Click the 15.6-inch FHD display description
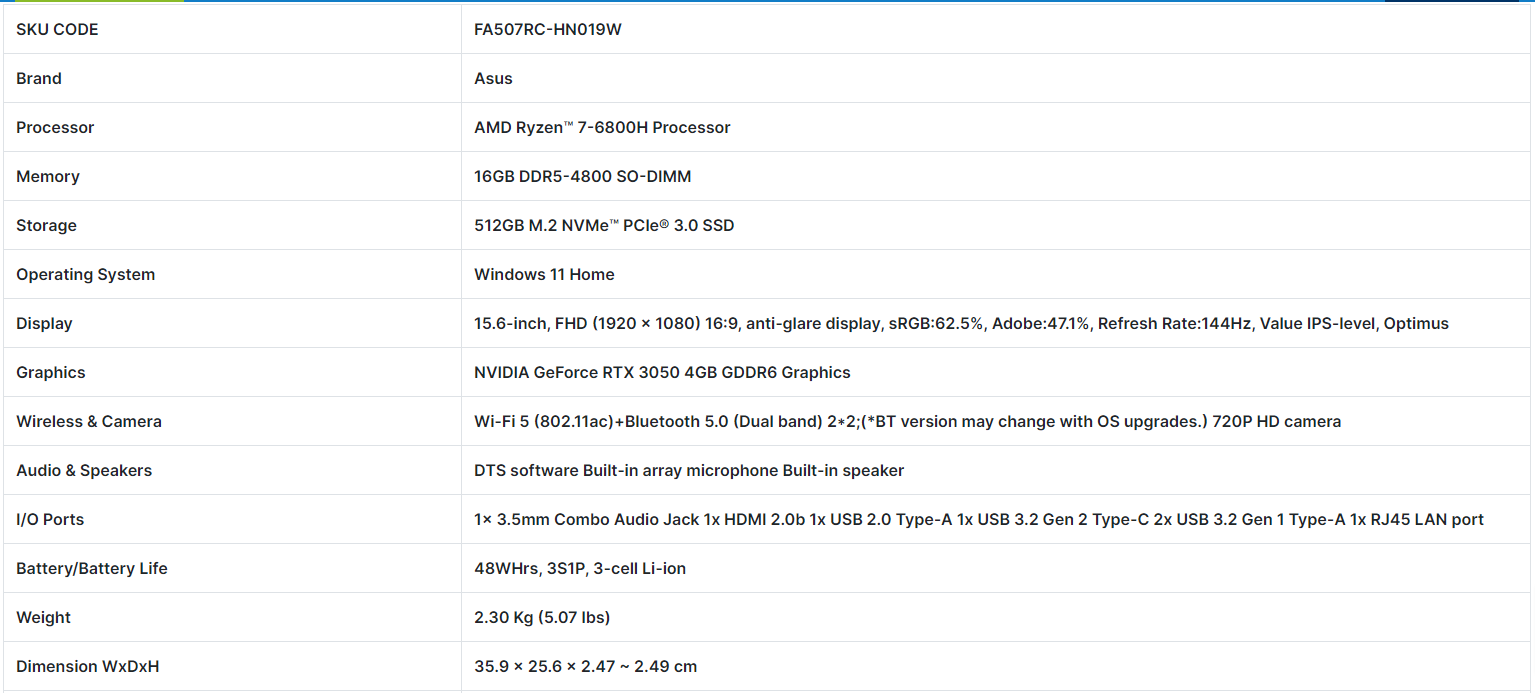The width and height of the screenshot is (1535, 693). 960,324
